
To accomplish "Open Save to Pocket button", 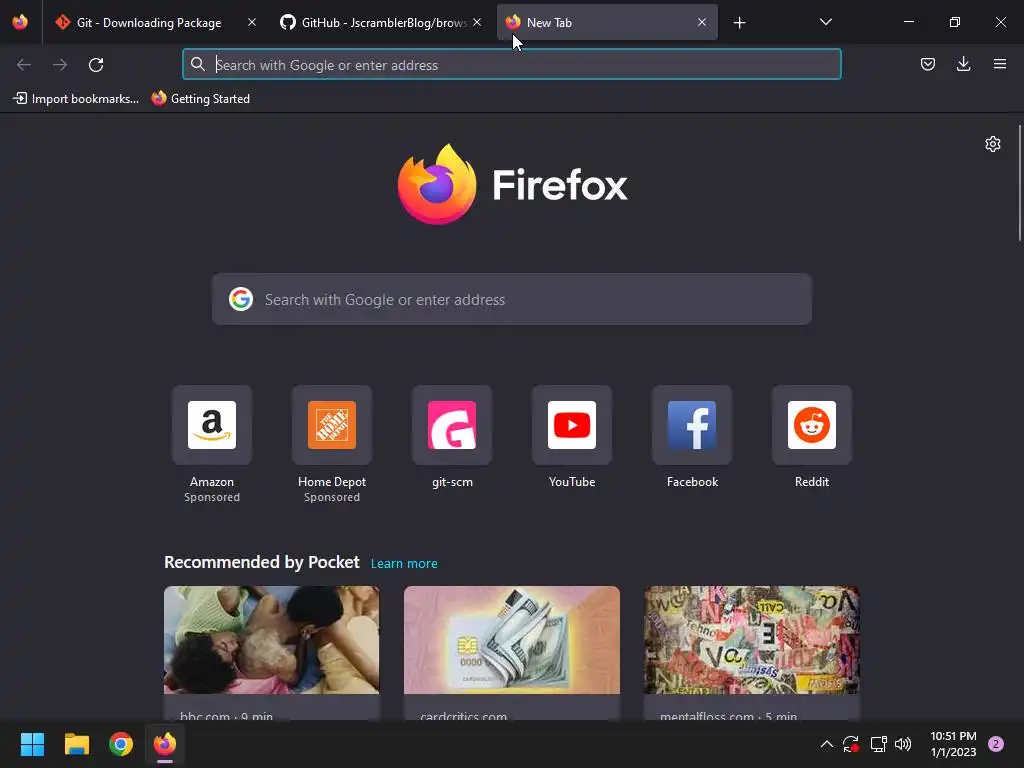I will 927,64.
